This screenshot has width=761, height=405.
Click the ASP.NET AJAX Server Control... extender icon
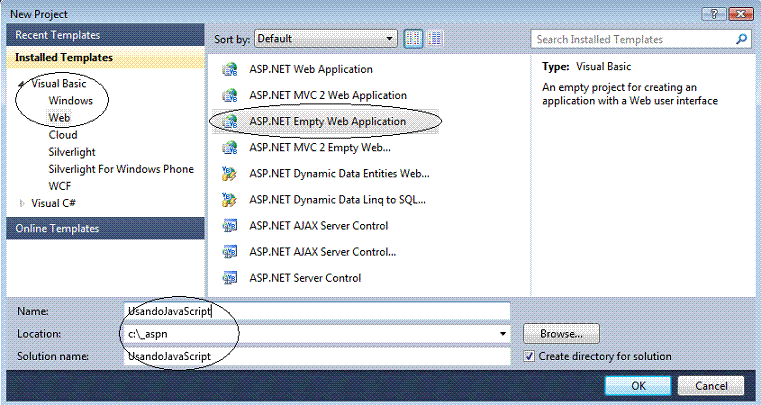point(229,252)
